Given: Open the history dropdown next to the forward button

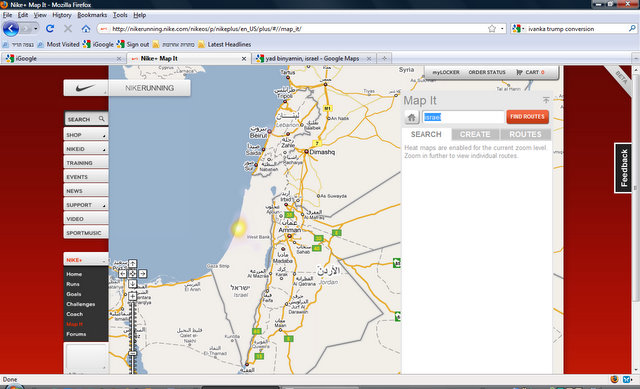Looking at the screenshot, I should [x=36, y=29].
